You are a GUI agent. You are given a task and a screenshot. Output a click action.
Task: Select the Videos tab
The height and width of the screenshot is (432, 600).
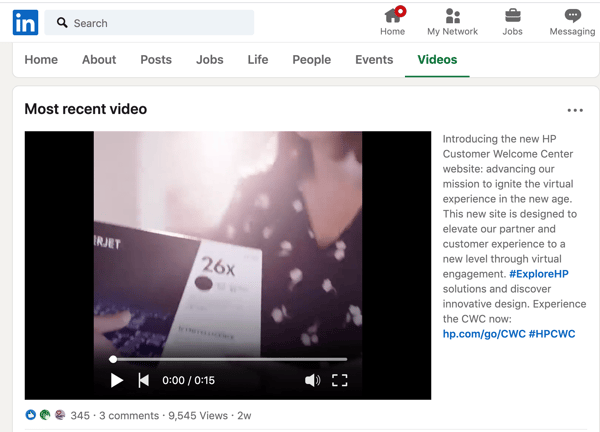click(x=437, y=60)
